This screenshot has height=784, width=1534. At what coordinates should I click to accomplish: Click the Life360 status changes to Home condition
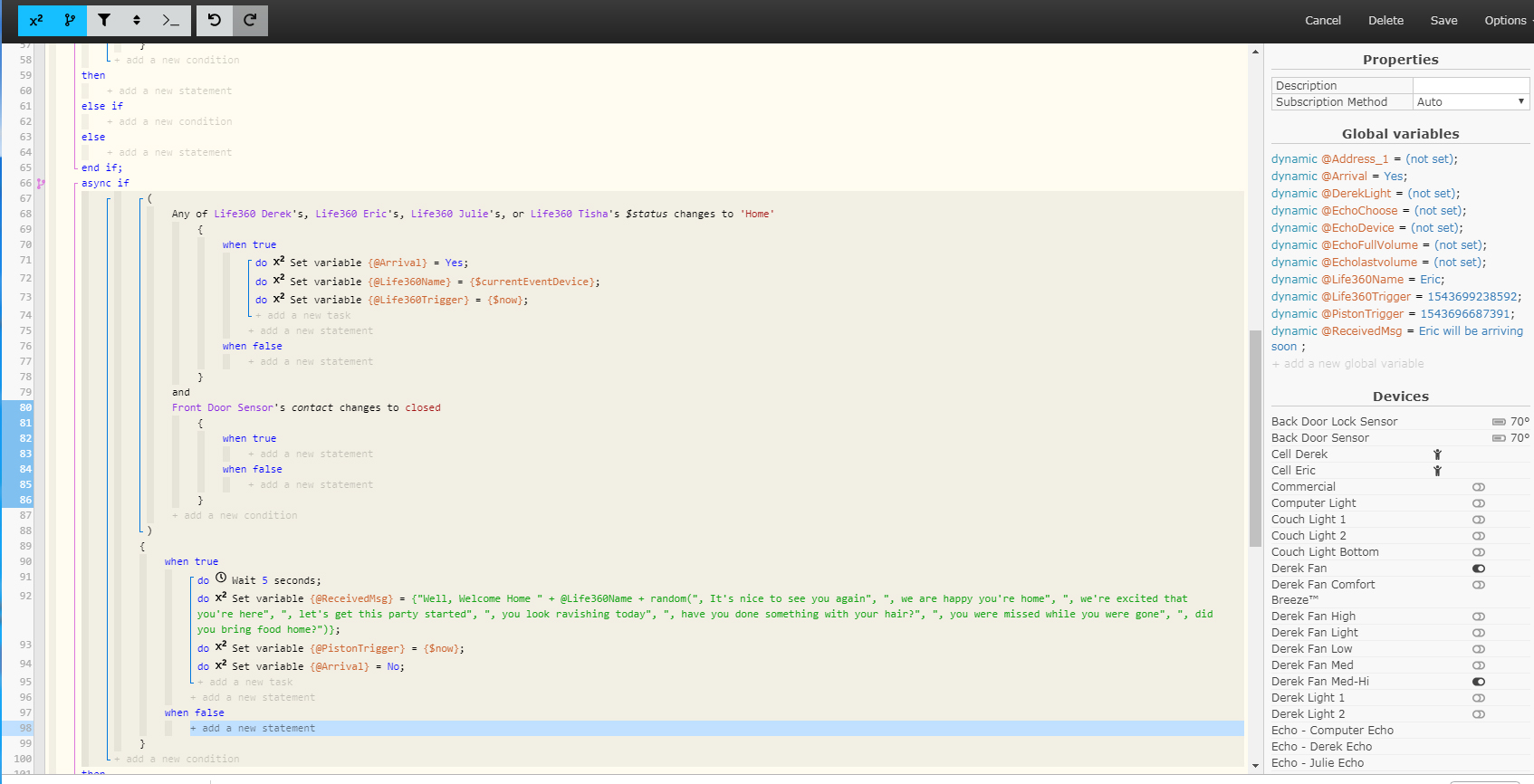(x=473, y=214)
